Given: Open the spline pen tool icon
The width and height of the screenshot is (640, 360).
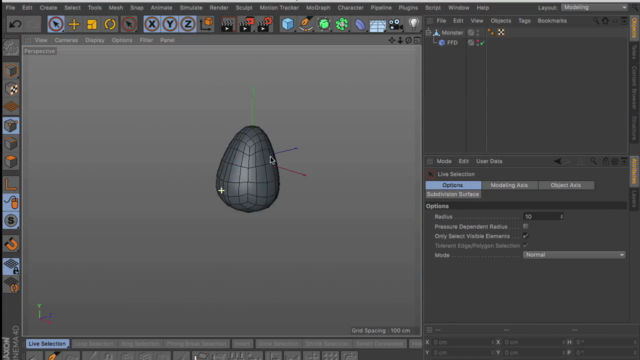Looking at the screenshot, I should point(306,24).
